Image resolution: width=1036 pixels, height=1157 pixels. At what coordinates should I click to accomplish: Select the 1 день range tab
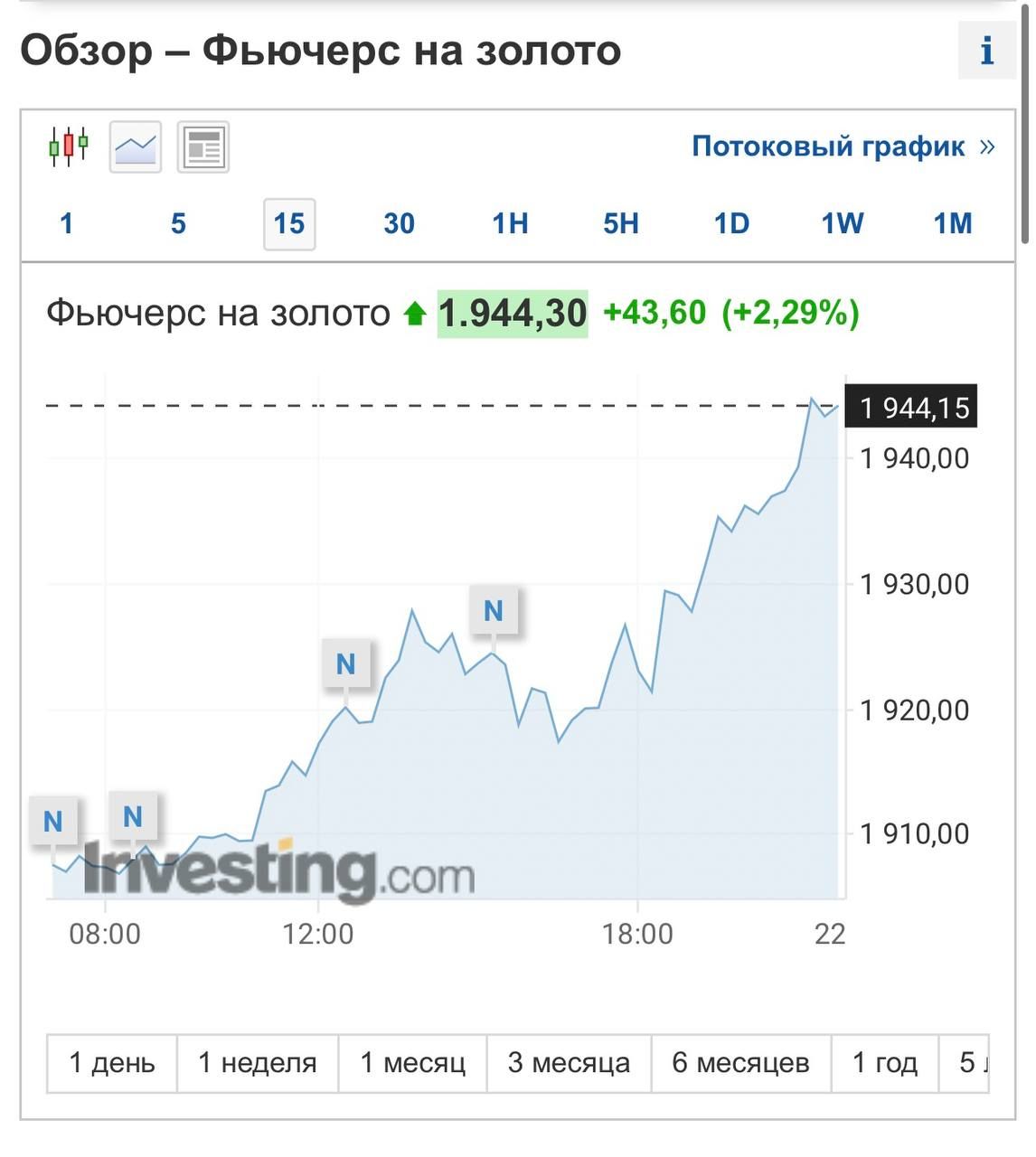click(x=112, y=1063)
